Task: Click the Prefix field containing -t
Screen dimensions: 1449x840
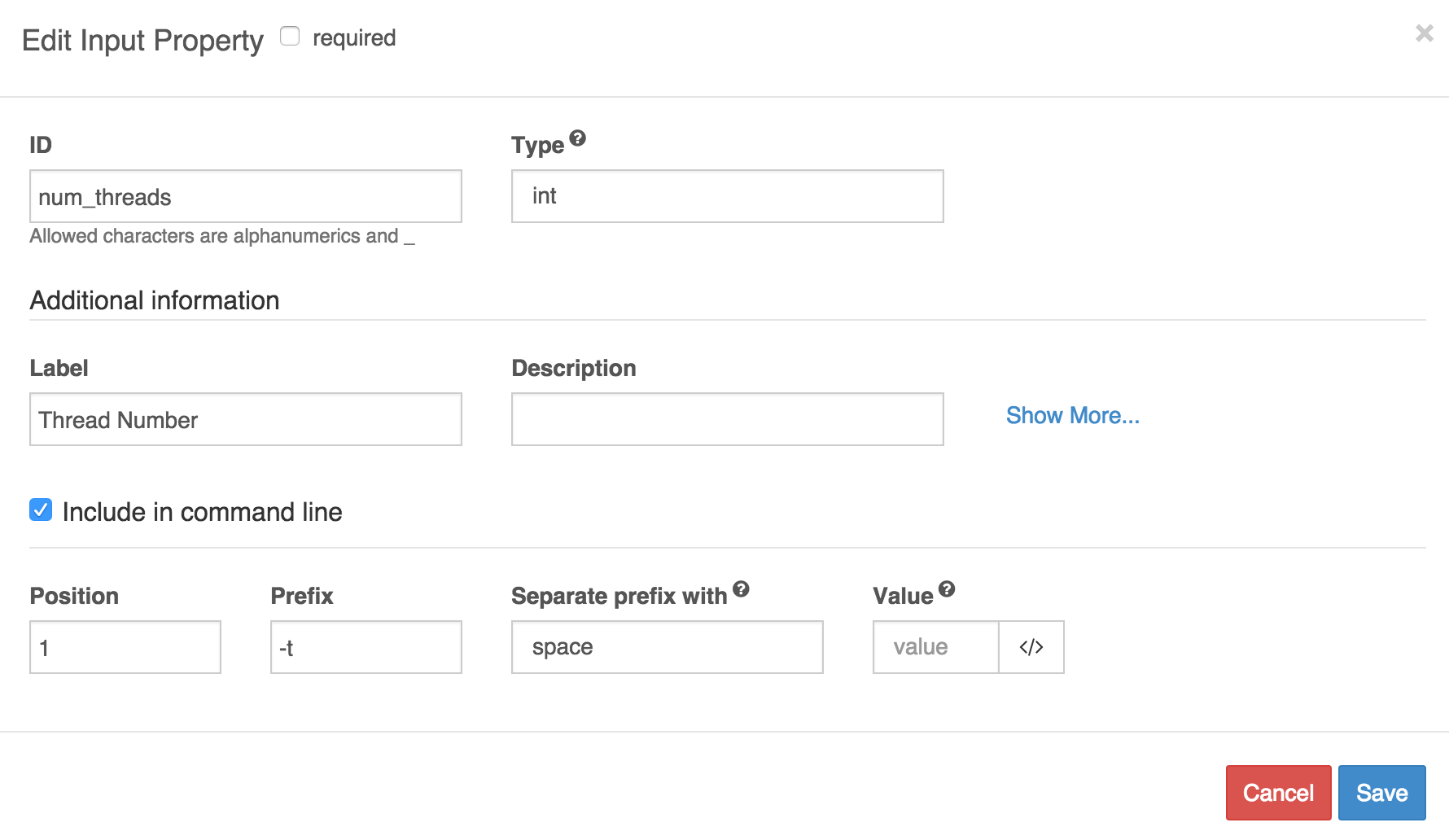Action: point(366,647)
